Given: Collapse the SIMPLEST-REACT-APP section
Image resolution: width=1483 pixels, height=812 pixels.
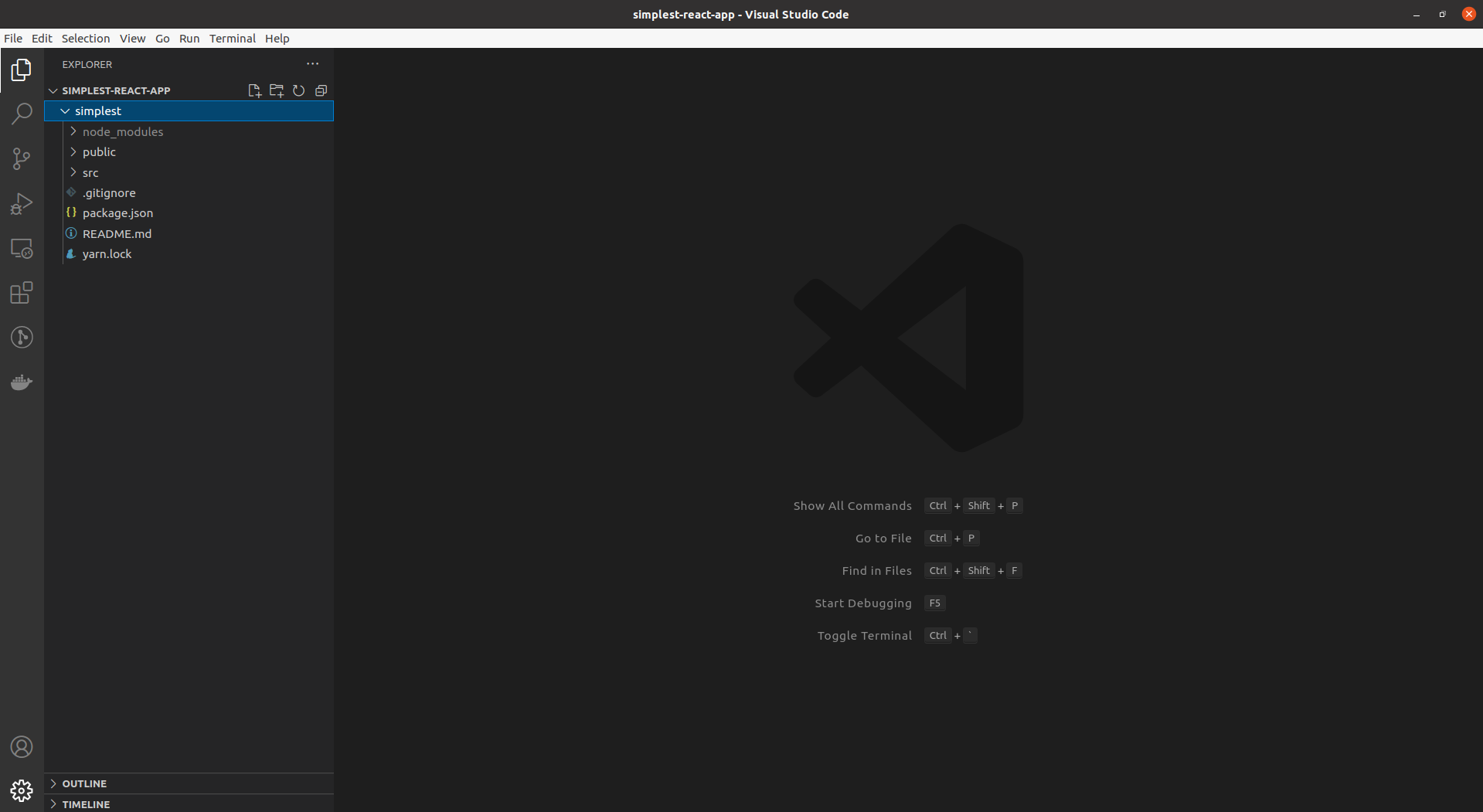Looking at the screenshot, I should [x=53, y=90].
